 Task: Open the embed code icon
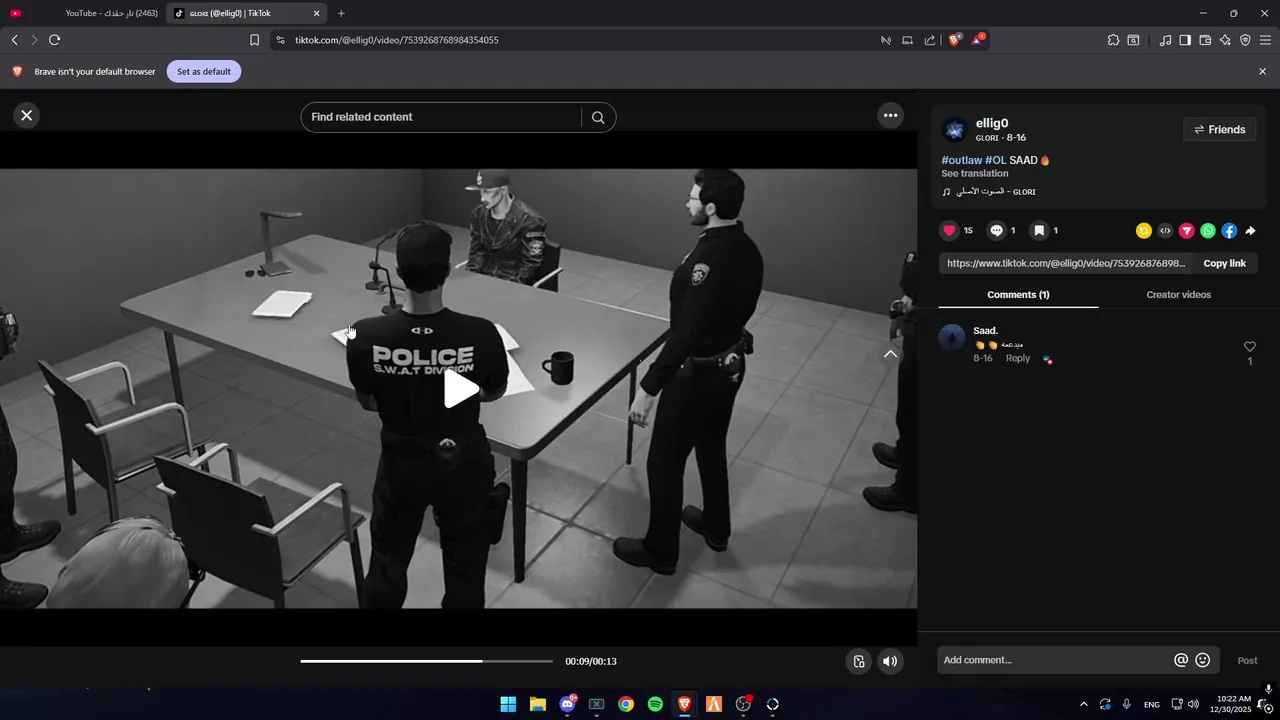point(1165,231)
